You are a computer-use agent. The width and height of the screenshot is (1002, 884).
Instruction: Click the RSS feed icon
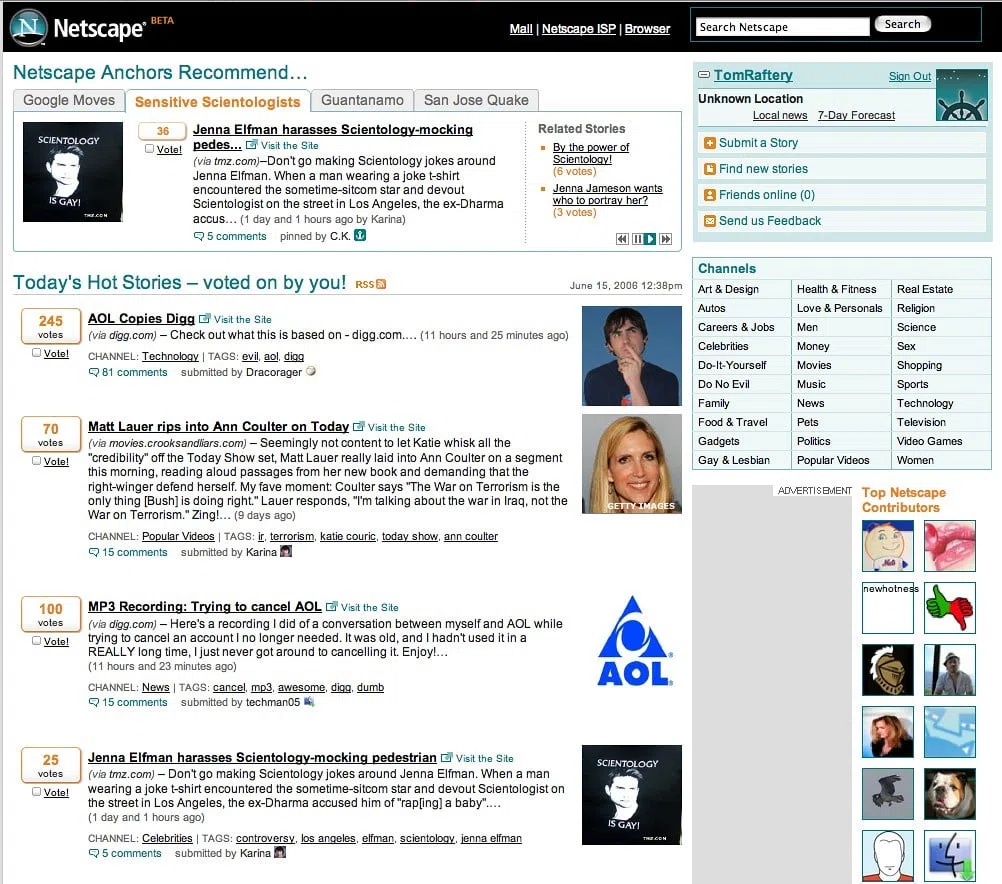coord(382,284)
